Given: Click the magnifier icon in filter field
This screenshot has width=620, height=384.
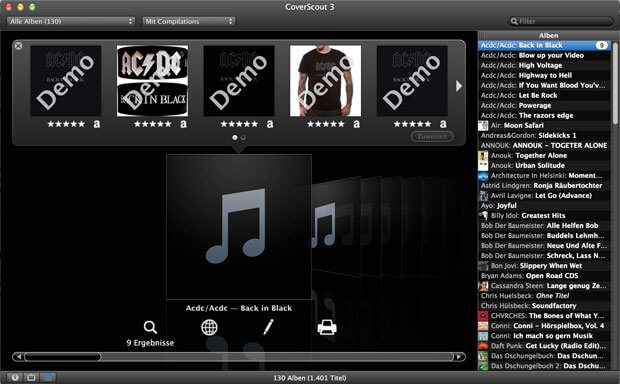Looking at the screenshot, I should coord(514,21).
